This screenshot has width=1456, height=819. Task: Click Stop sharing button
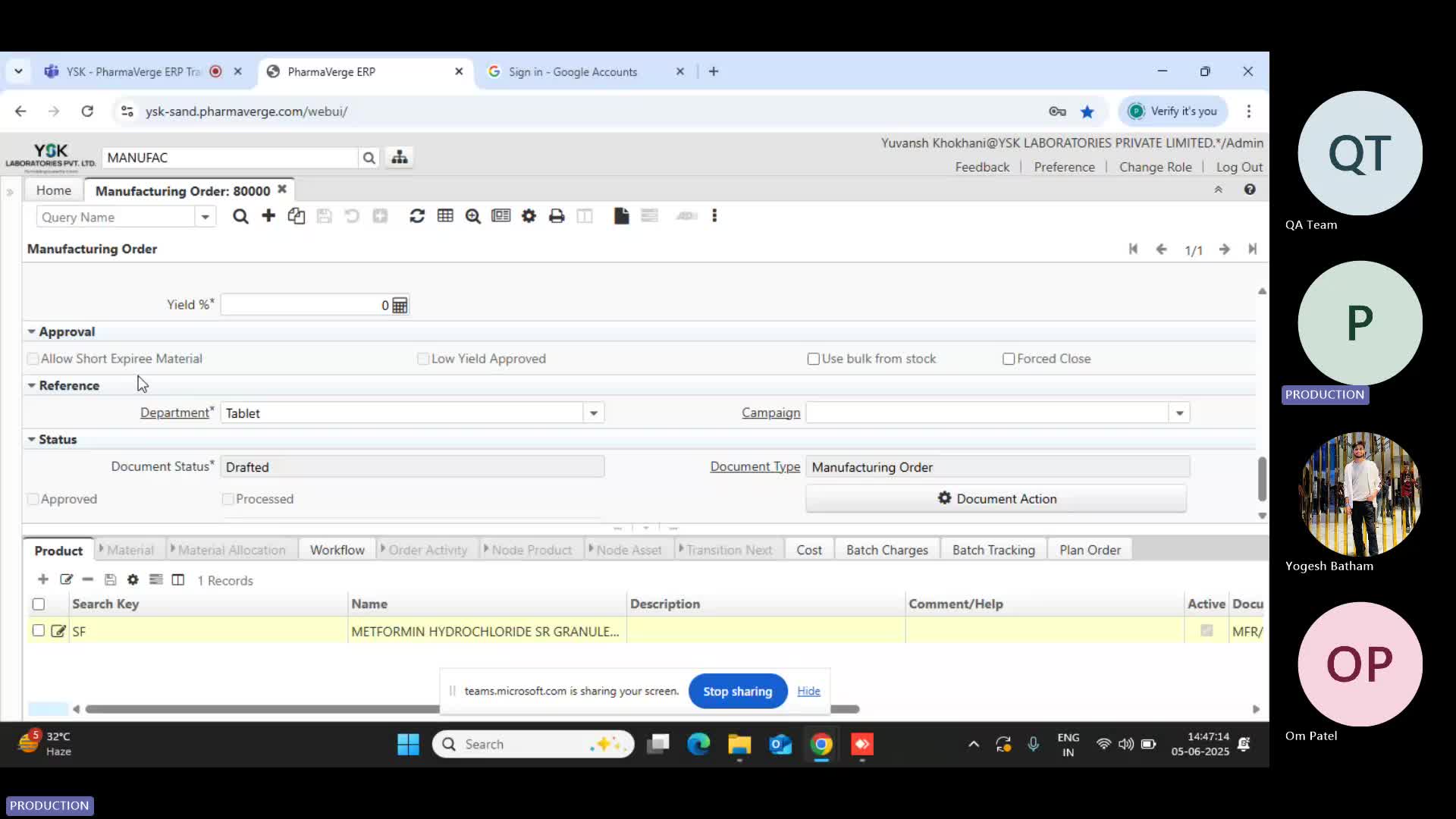tap(738, 691)
